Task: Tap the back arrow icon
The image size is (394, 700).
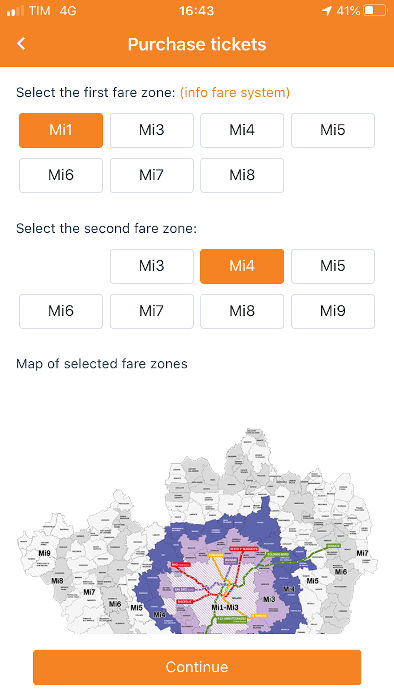Action: click(21, 44)
